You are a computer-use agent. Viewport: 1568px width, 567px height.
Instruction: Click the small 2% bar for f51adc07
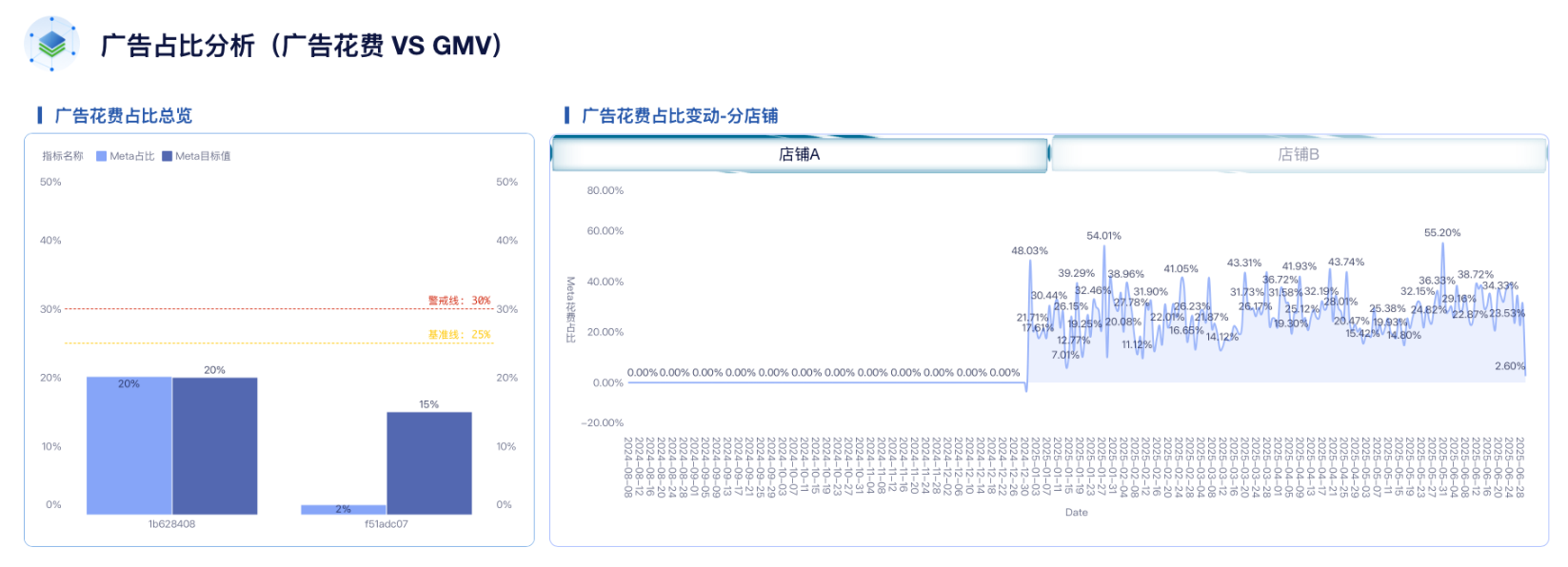pyautogui.click(x=343, y=510)
